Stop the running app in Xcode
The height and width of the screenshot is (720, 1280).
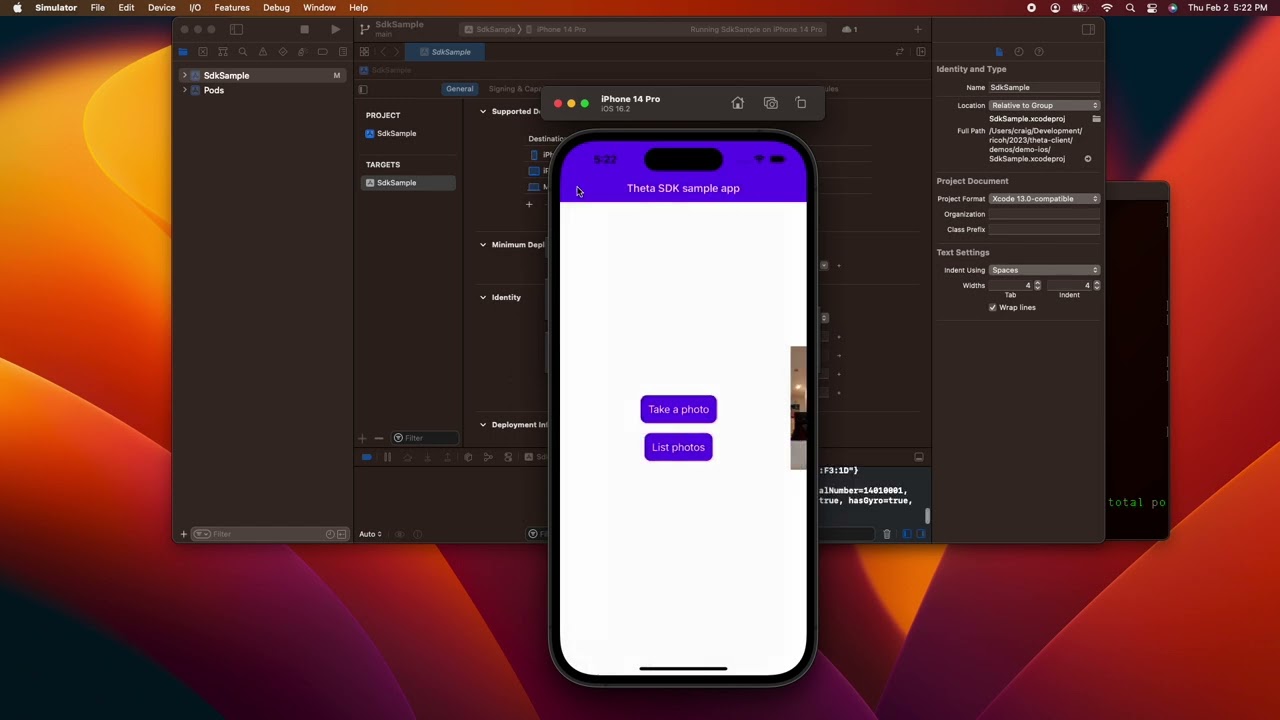point(304,30)
